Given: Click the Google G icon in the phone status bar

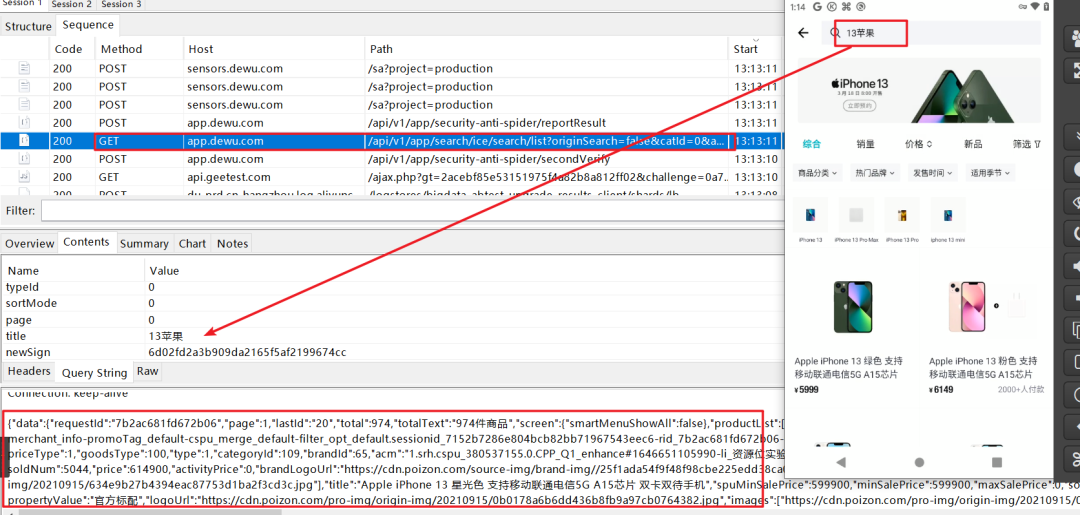Looking at the screenshot, I should 818,7.
